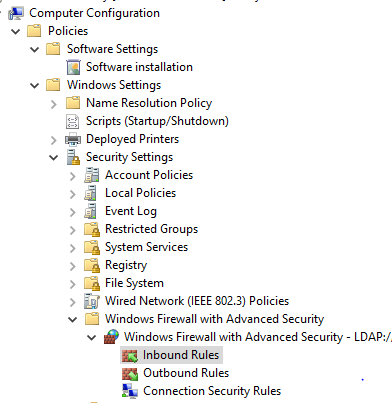Viewport: 392px width, 403px height.
Task: Open Inbound Rules
Action: pyautogui.click(x=181, y=355)
